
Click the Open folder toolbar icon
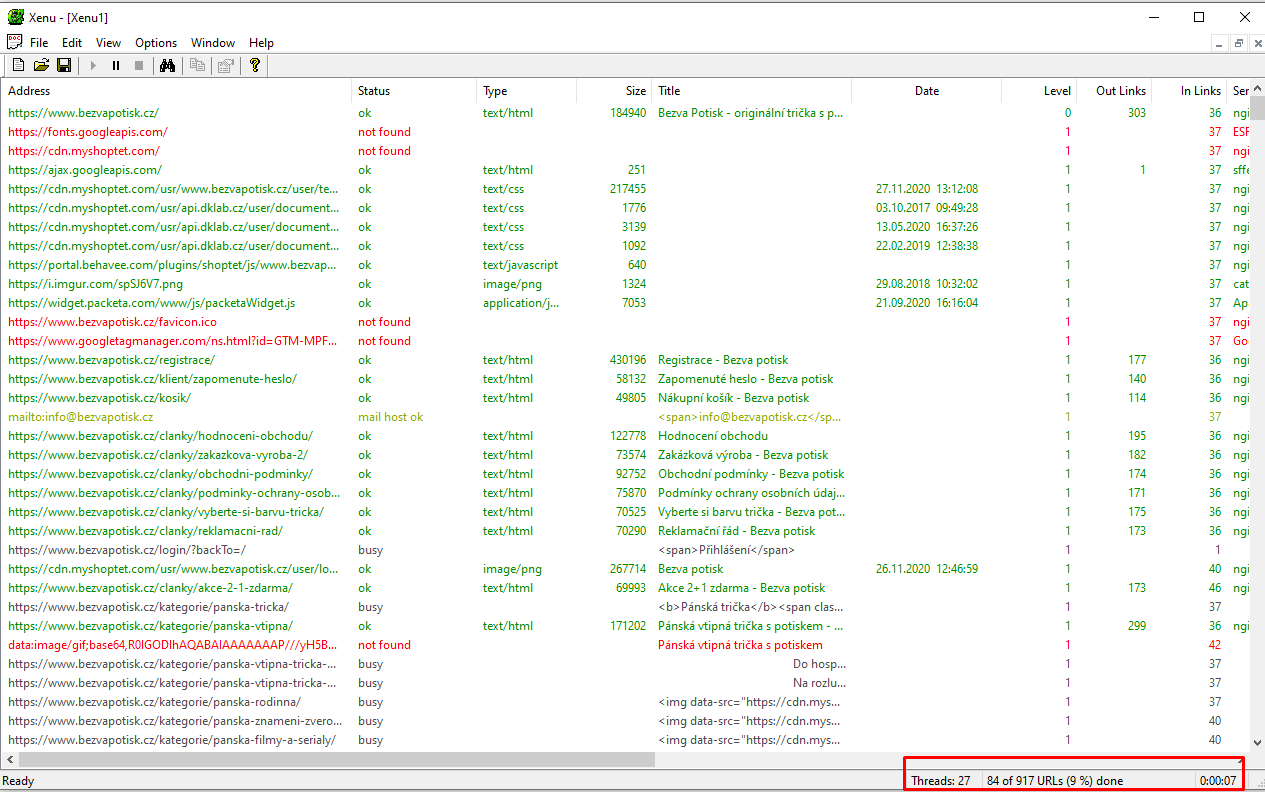[x=41, y=65]
